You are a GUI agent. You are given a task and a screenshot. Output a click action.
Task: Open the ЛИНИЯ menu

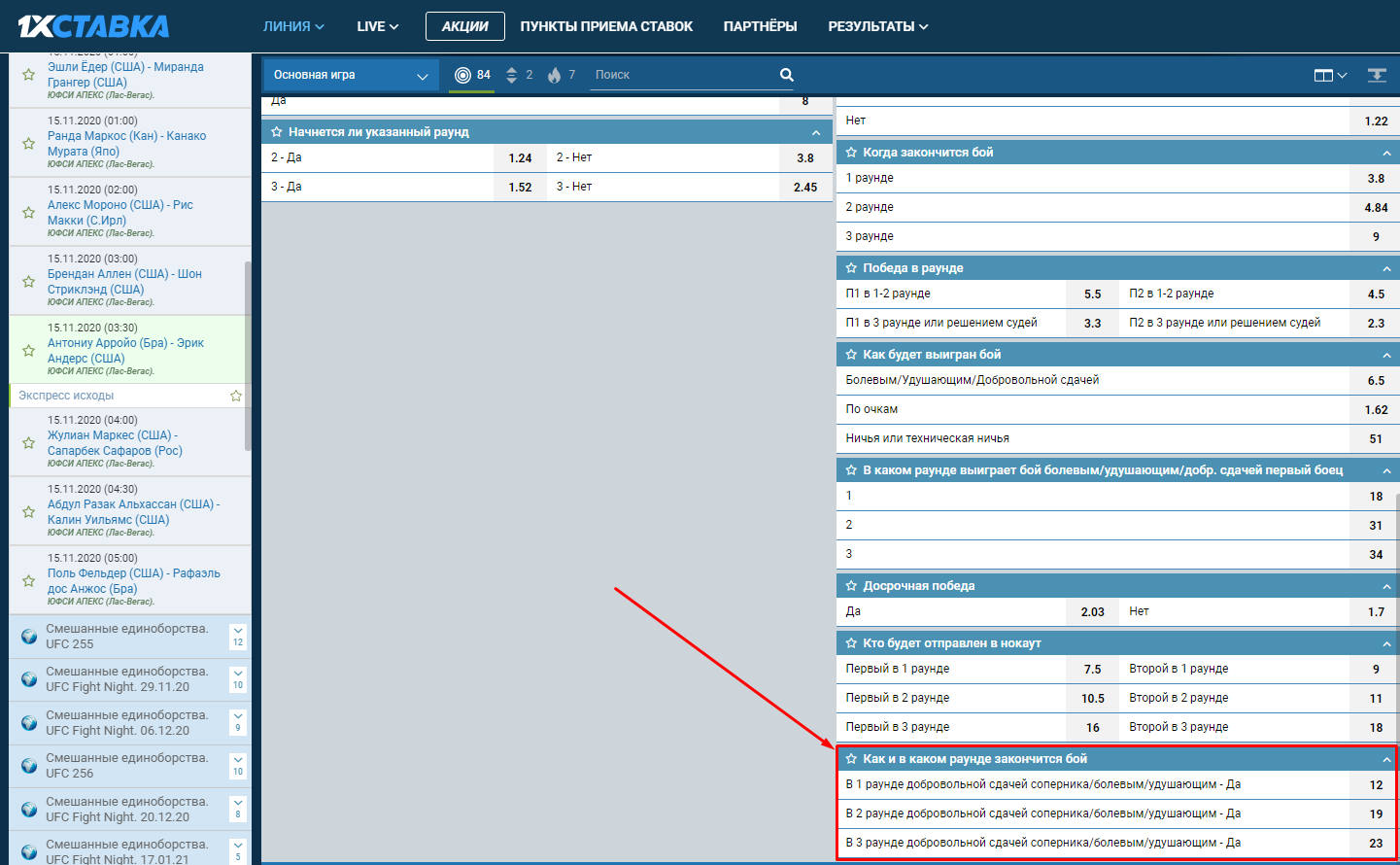tap(293, 26)
